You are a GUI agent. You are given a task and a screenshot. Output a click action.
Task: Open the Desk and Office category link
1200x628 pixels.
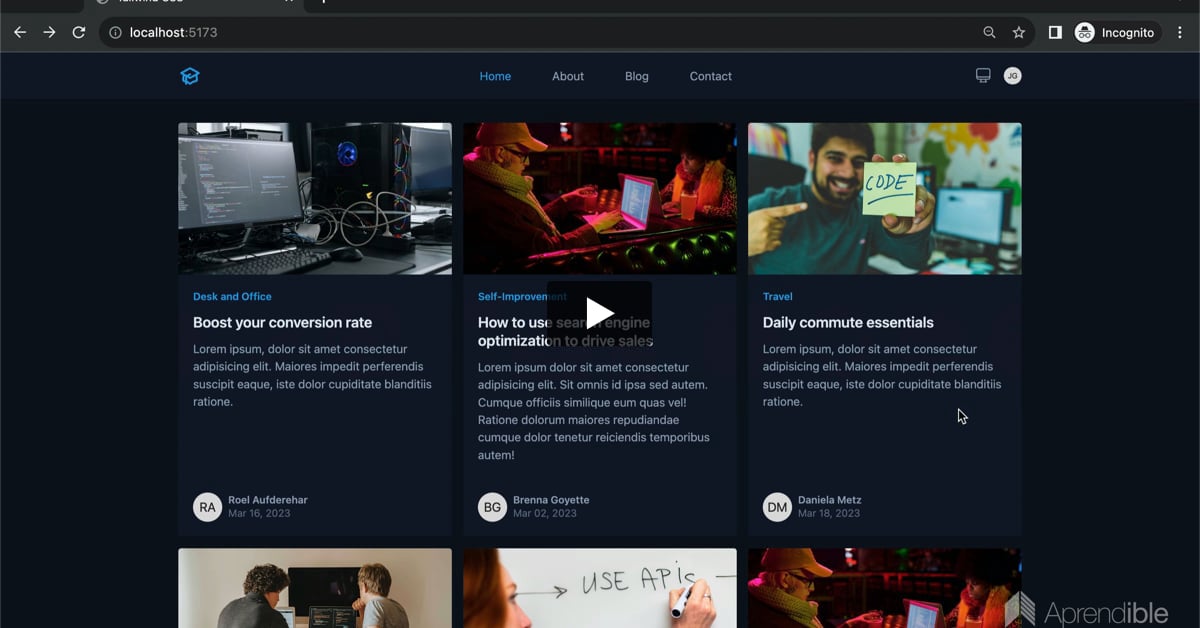coord(232,296)
